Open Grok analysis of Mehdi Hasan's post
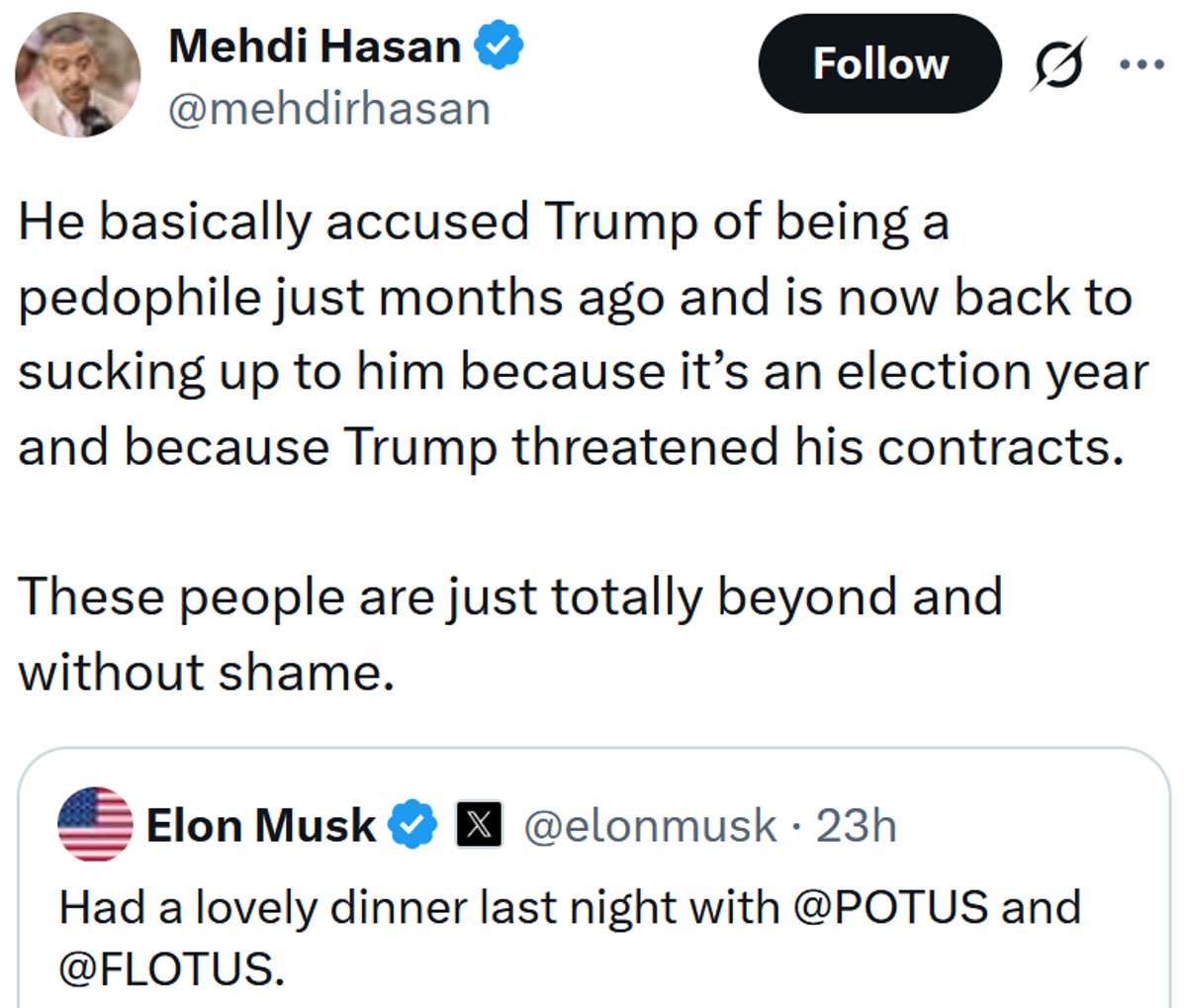The height and width of the screenshot is (1008, 1187). click(1057, 65)
